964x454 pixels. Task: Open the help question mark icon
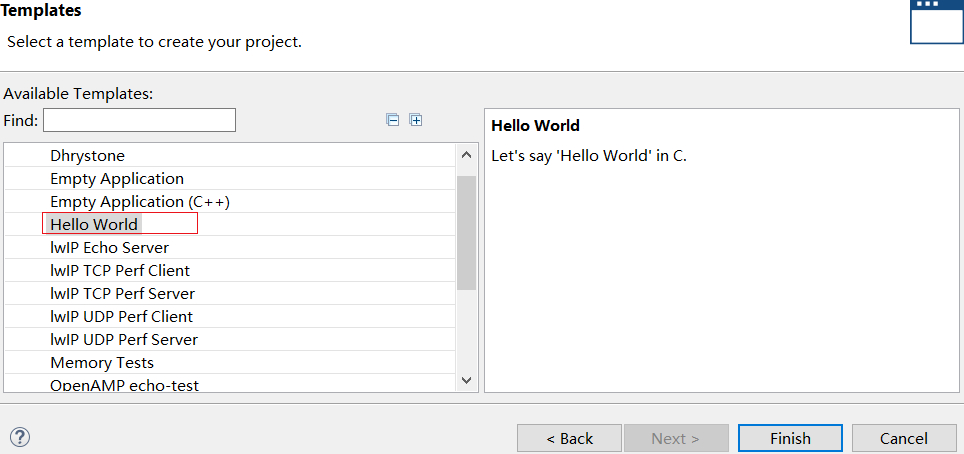(20, 437)
